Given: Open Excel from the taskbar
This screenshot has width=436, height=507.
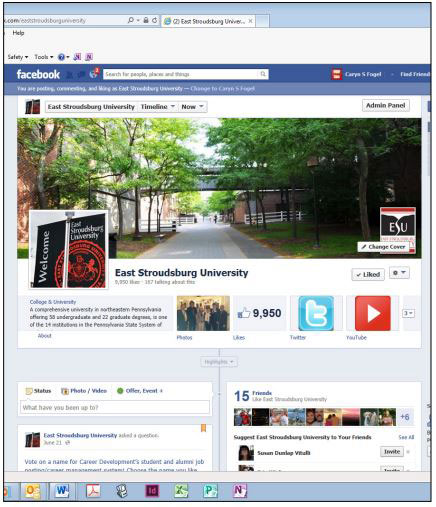Looking at the screenshot, I should pos(181,491).
